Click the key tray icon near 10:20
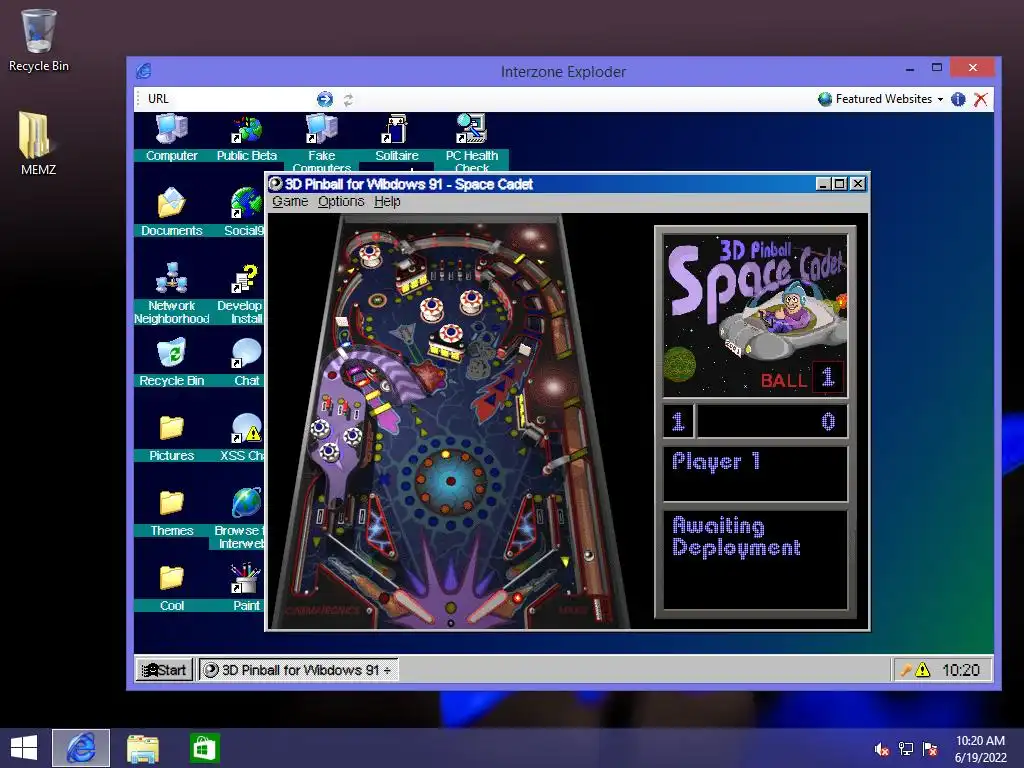Screen dimensions: 1024x768 point(906,669)
